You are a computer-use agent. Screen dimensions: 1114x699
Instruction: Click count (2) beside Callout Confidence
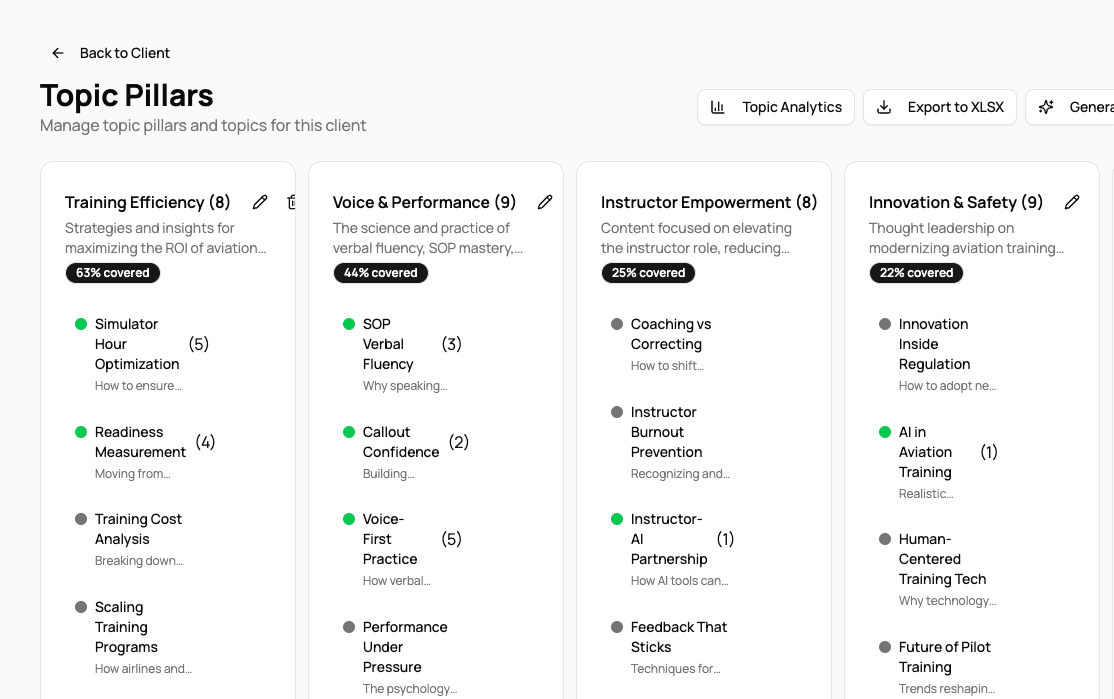(459, 442)
